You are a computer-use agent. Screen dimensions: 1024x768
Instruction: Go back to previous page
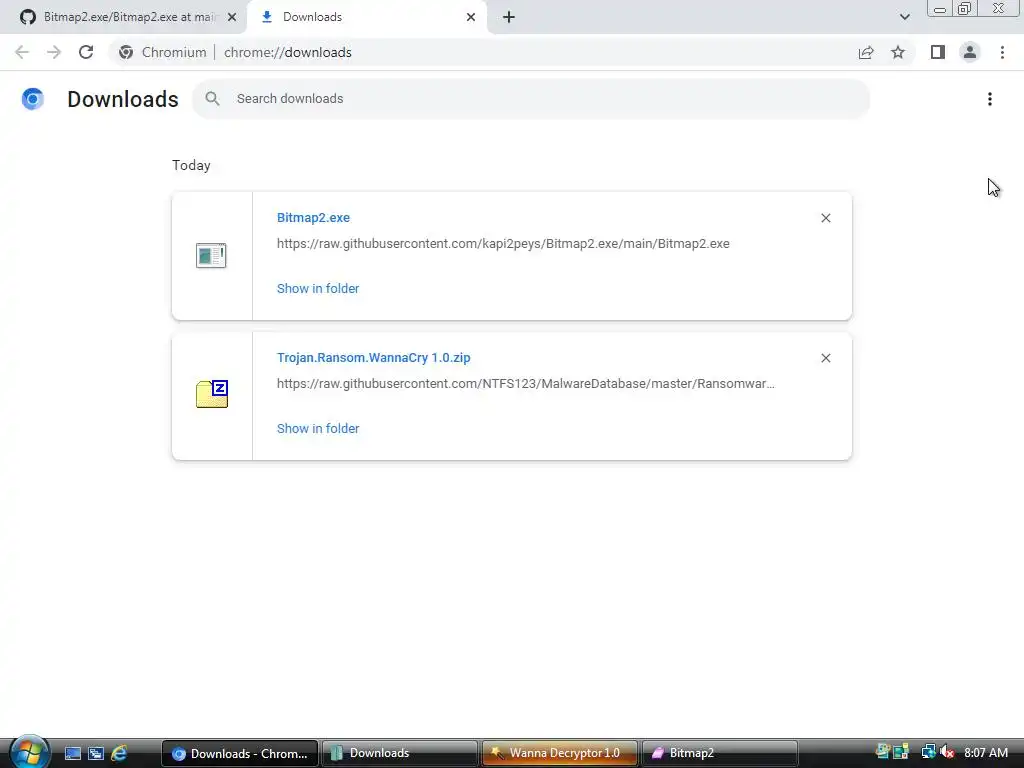[22, 52]
